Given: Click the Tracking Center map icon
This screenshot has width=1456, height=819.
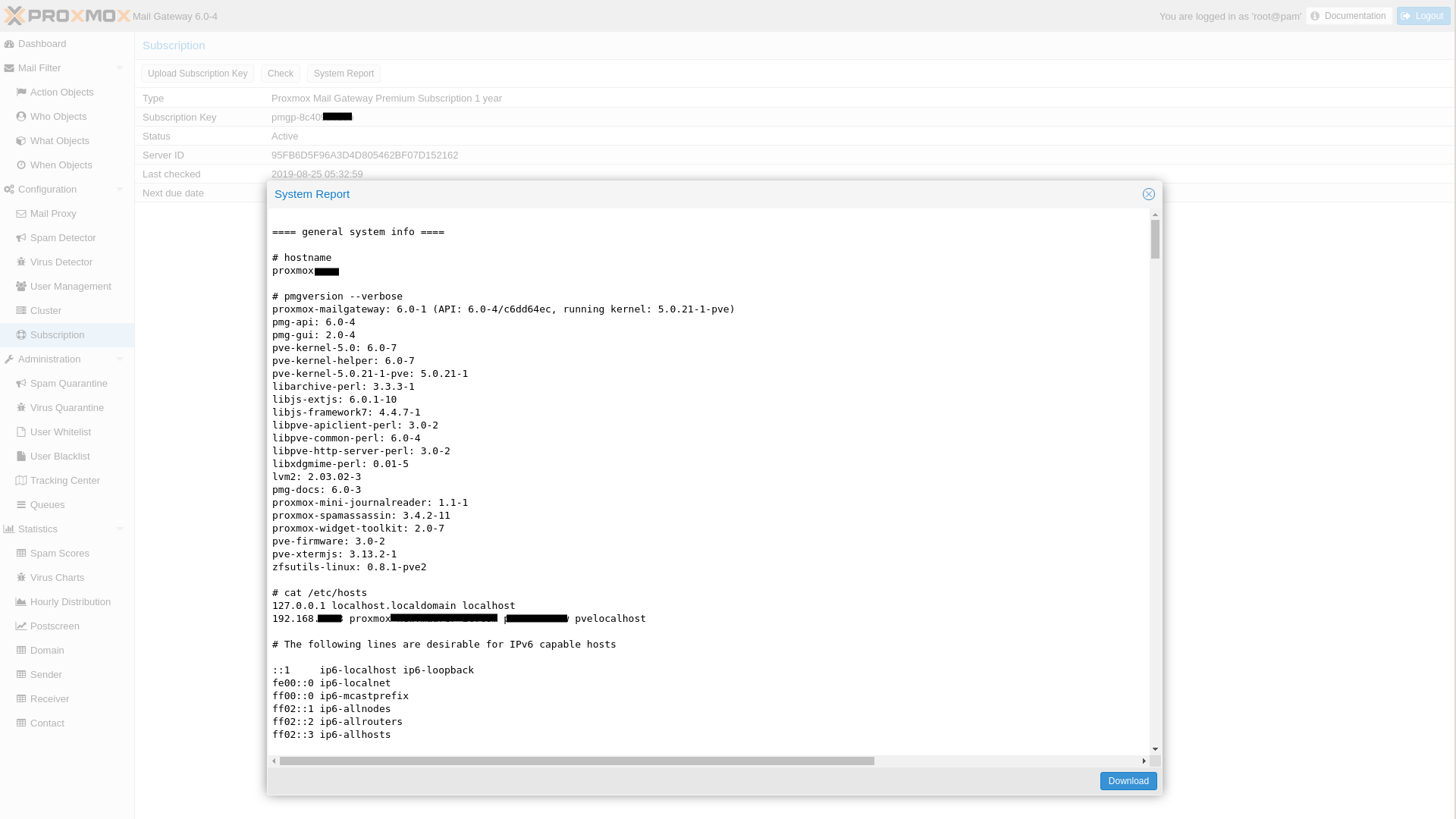Looking at the screenshot, I should click(21, 481).
